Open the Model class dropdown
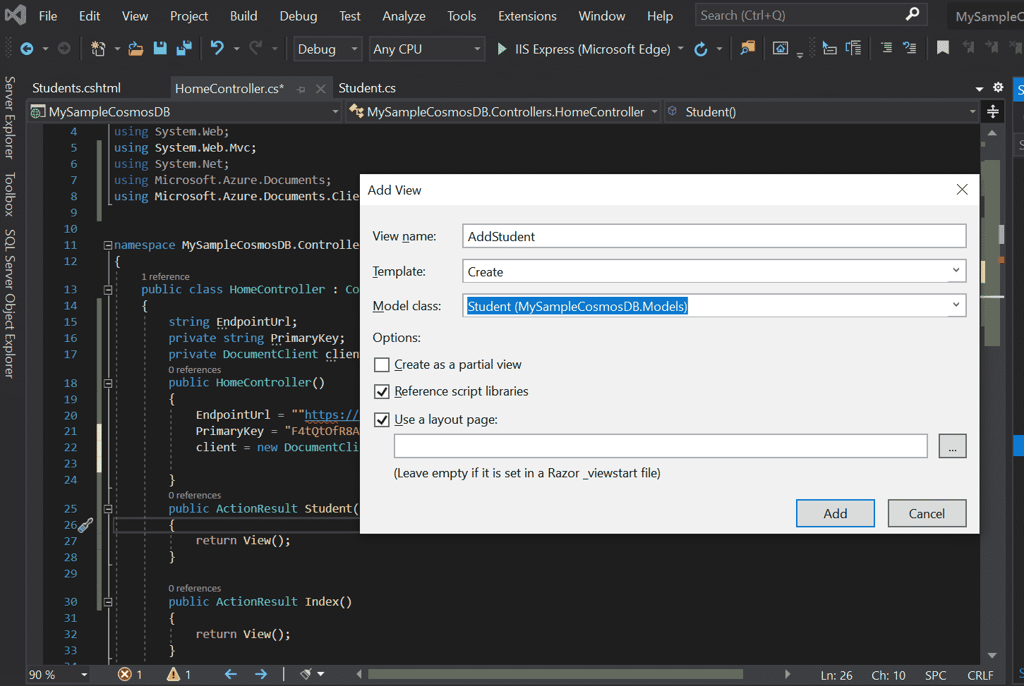The width and height of the screenshot is (1024, 686). [956, 305]
